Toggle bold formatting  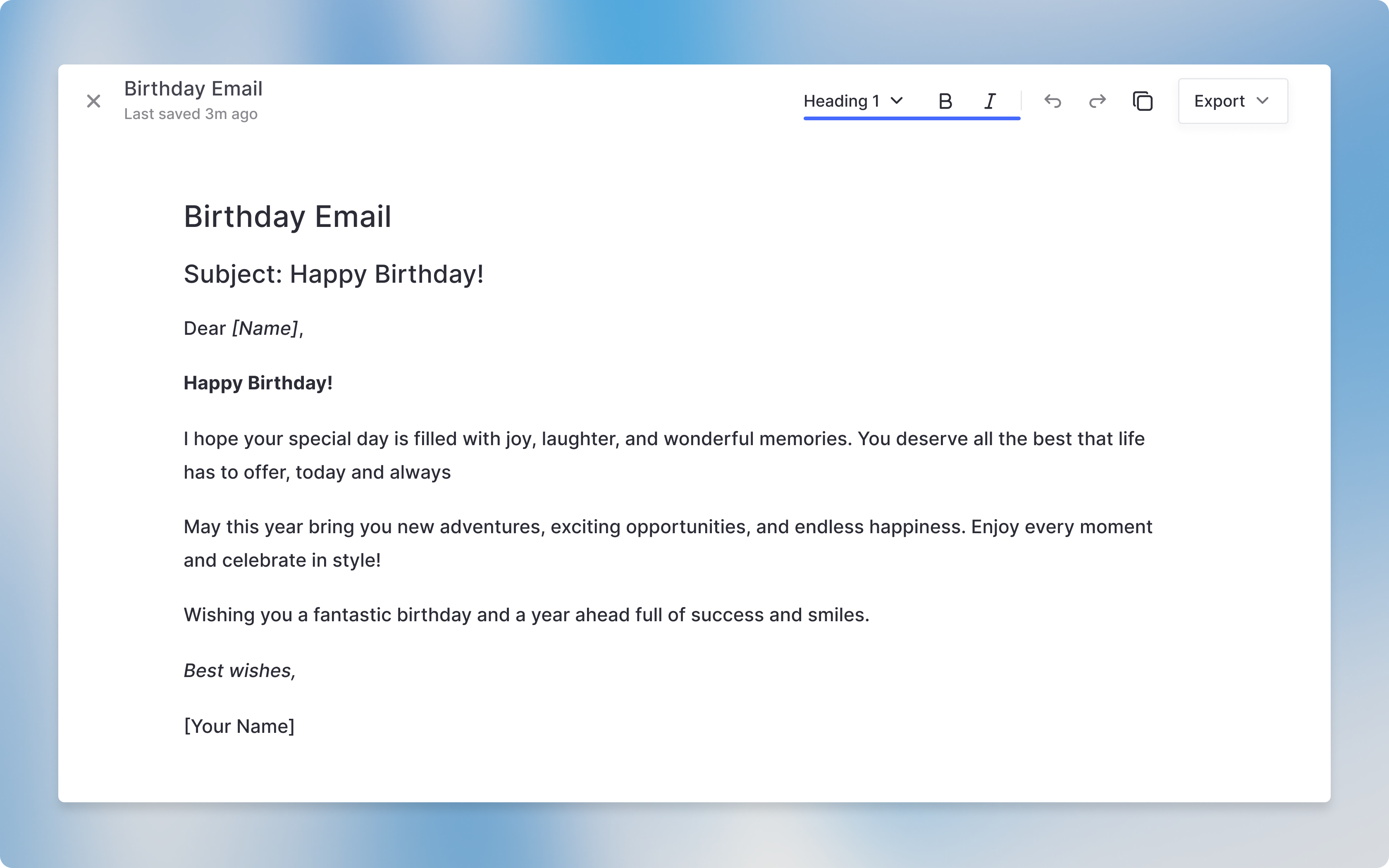(x=945, y=102)
